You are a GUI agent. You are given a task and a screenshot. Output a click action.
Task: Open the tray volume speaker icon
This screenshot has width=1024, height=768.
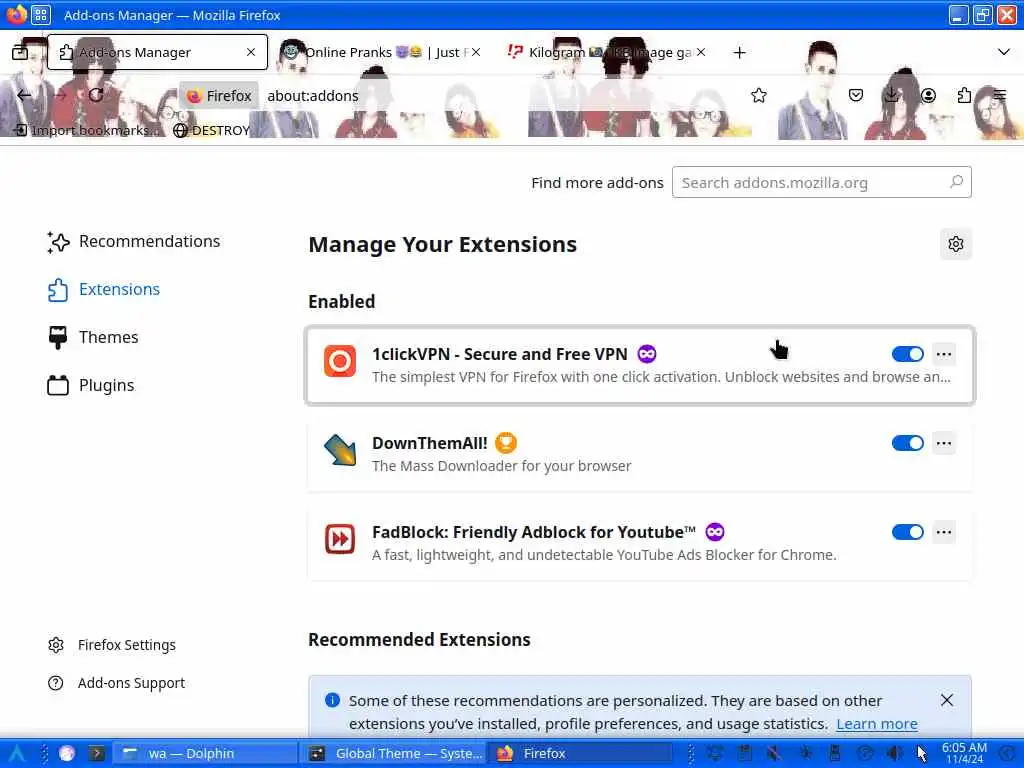point(895,754)
